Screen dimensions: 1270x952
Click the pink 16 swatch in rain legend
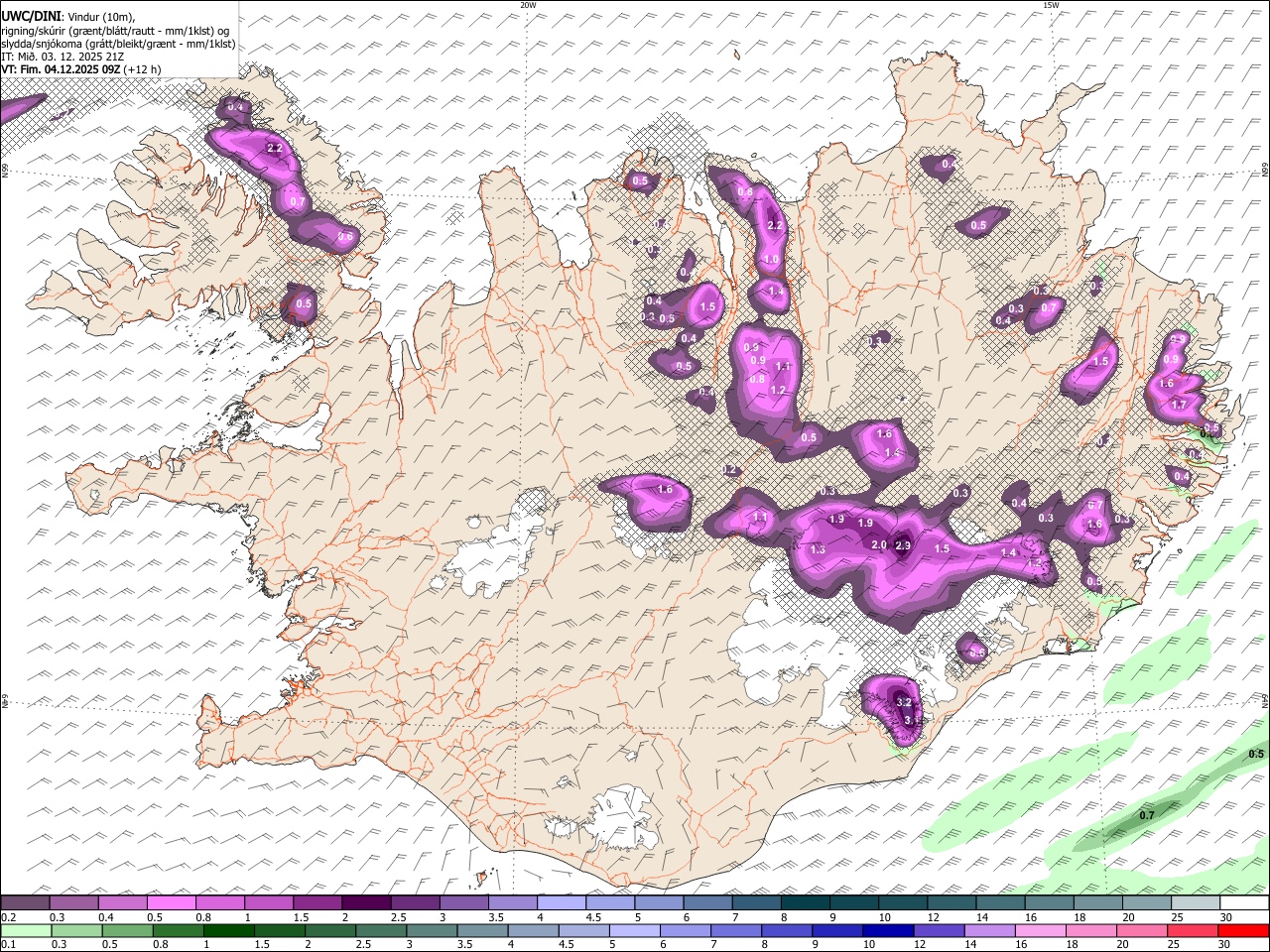click(x=1040, y=930)
